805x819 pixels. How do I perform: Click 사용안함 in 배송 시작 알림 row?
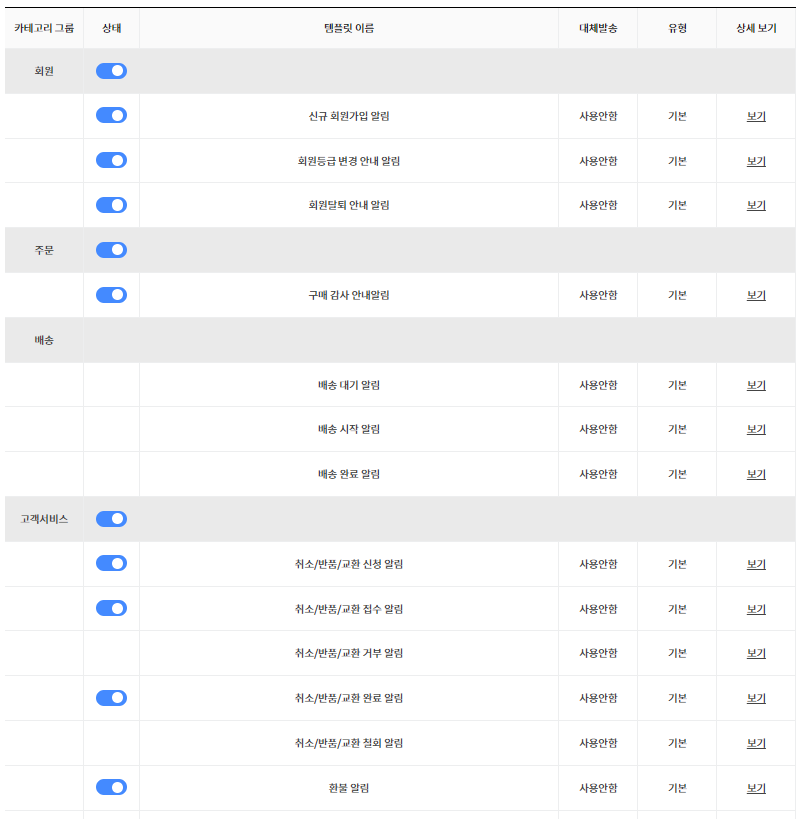(598, 429)
